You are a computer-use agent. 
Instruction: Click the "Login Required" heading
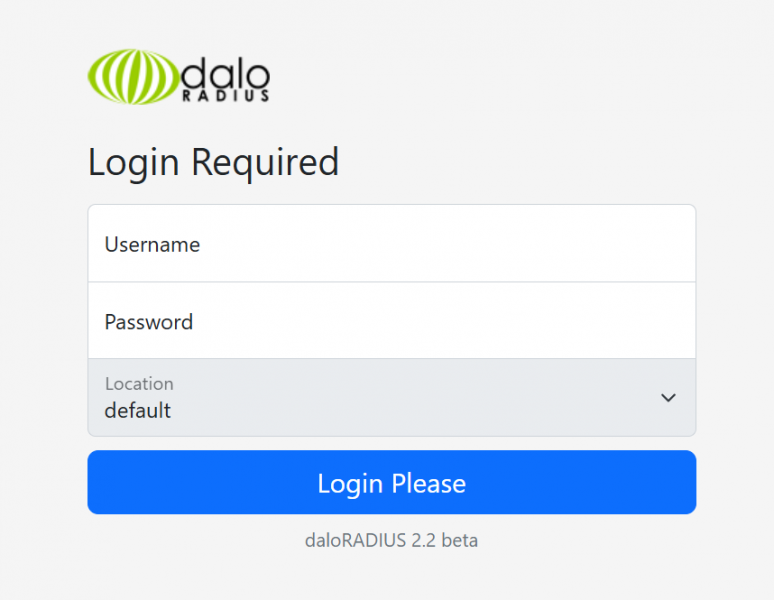(213, 162)
